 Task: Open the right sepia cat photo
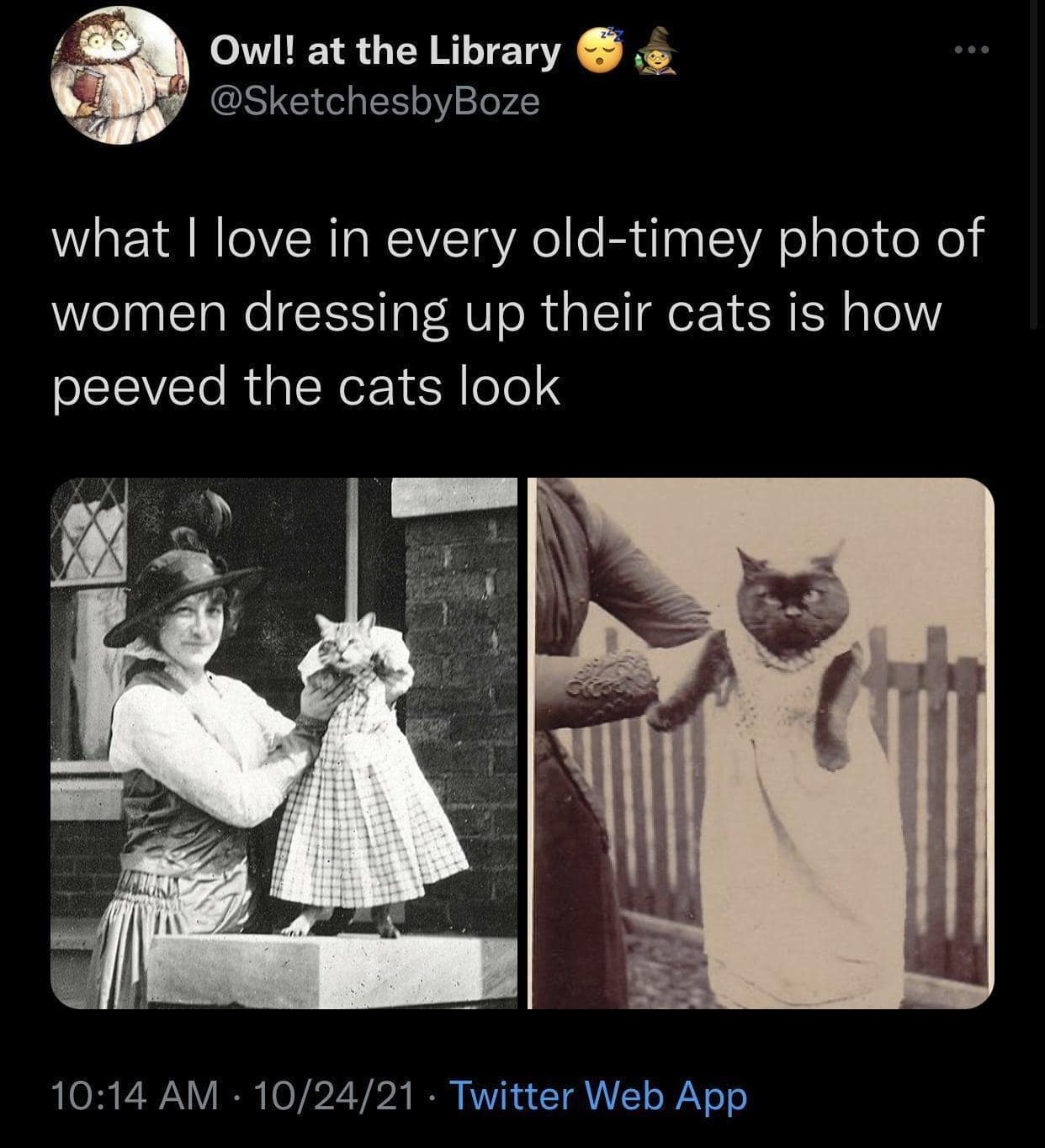coord(761,743)
